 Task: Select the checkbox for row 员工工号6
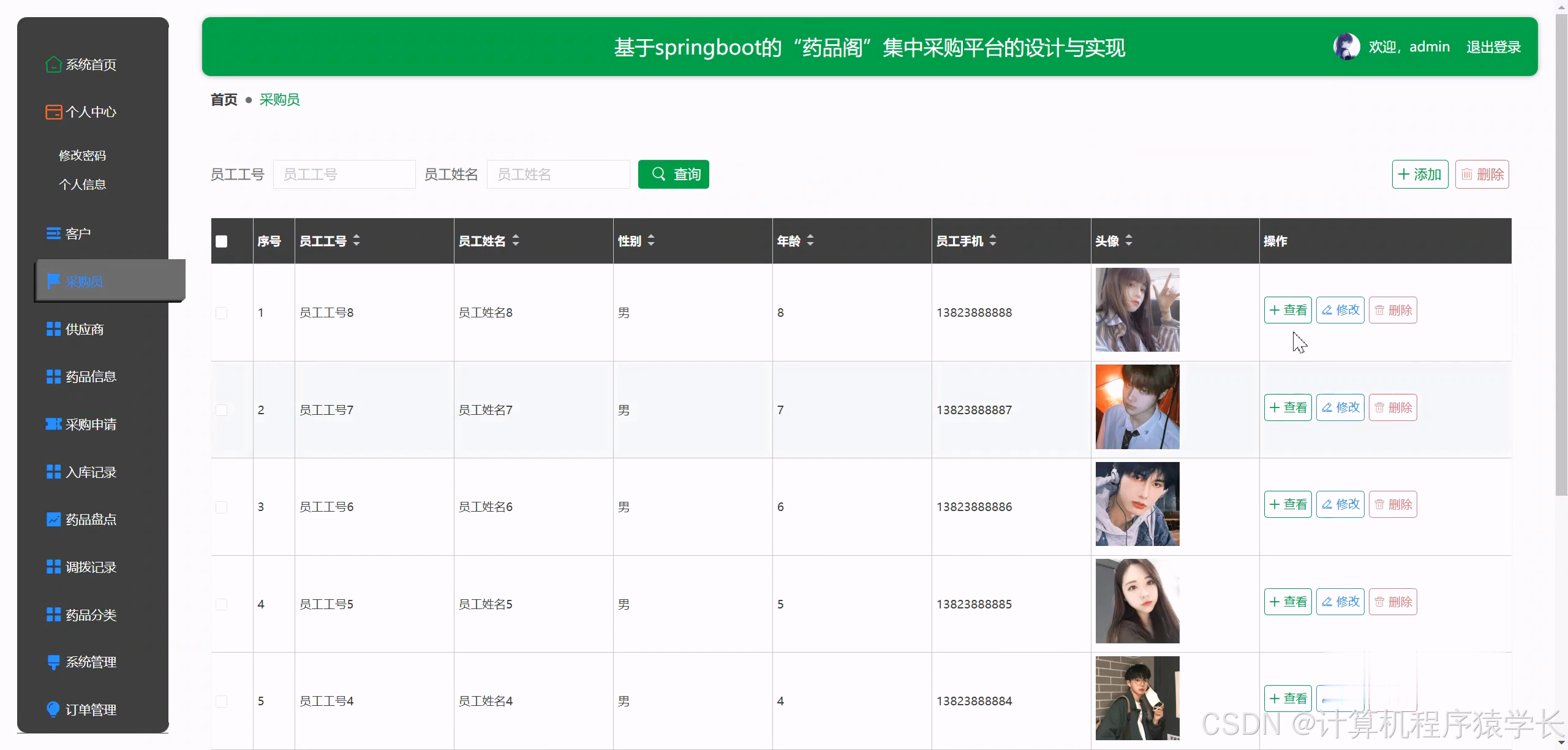point(222,507)
